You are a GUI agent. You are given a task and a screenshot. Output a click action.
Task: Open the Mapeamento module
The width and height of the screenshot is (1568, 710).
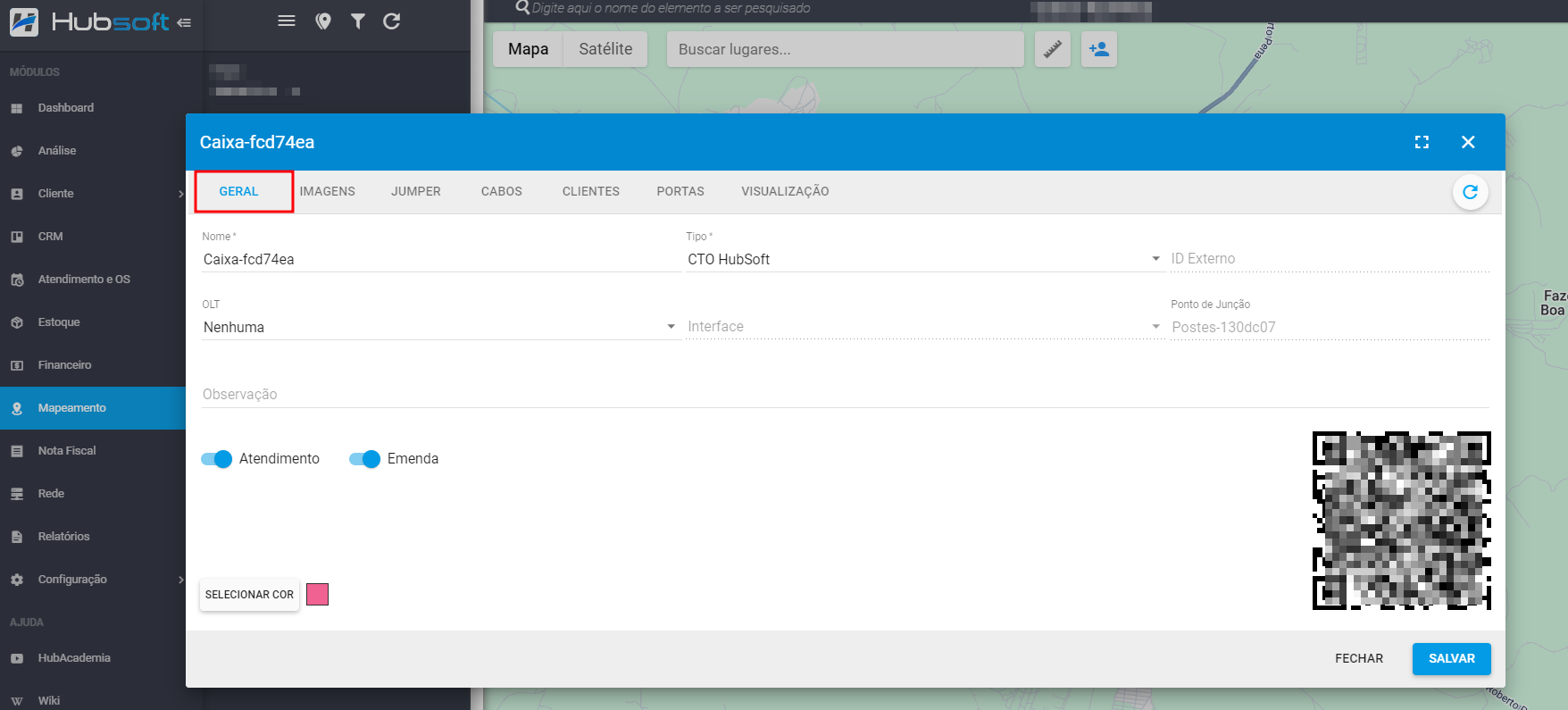coord(93,408)
